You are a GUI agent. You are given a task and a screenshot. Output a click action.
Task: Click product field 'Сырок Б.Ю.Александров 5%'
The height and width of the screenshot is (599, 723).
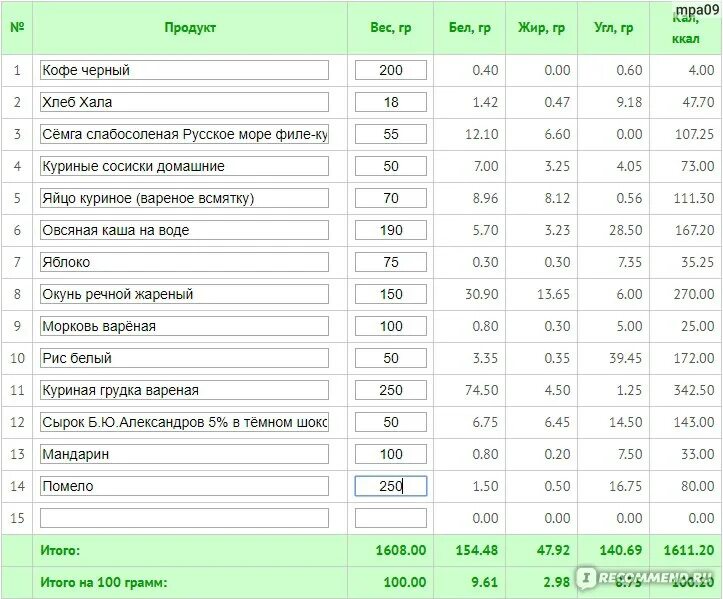[184, 422]
